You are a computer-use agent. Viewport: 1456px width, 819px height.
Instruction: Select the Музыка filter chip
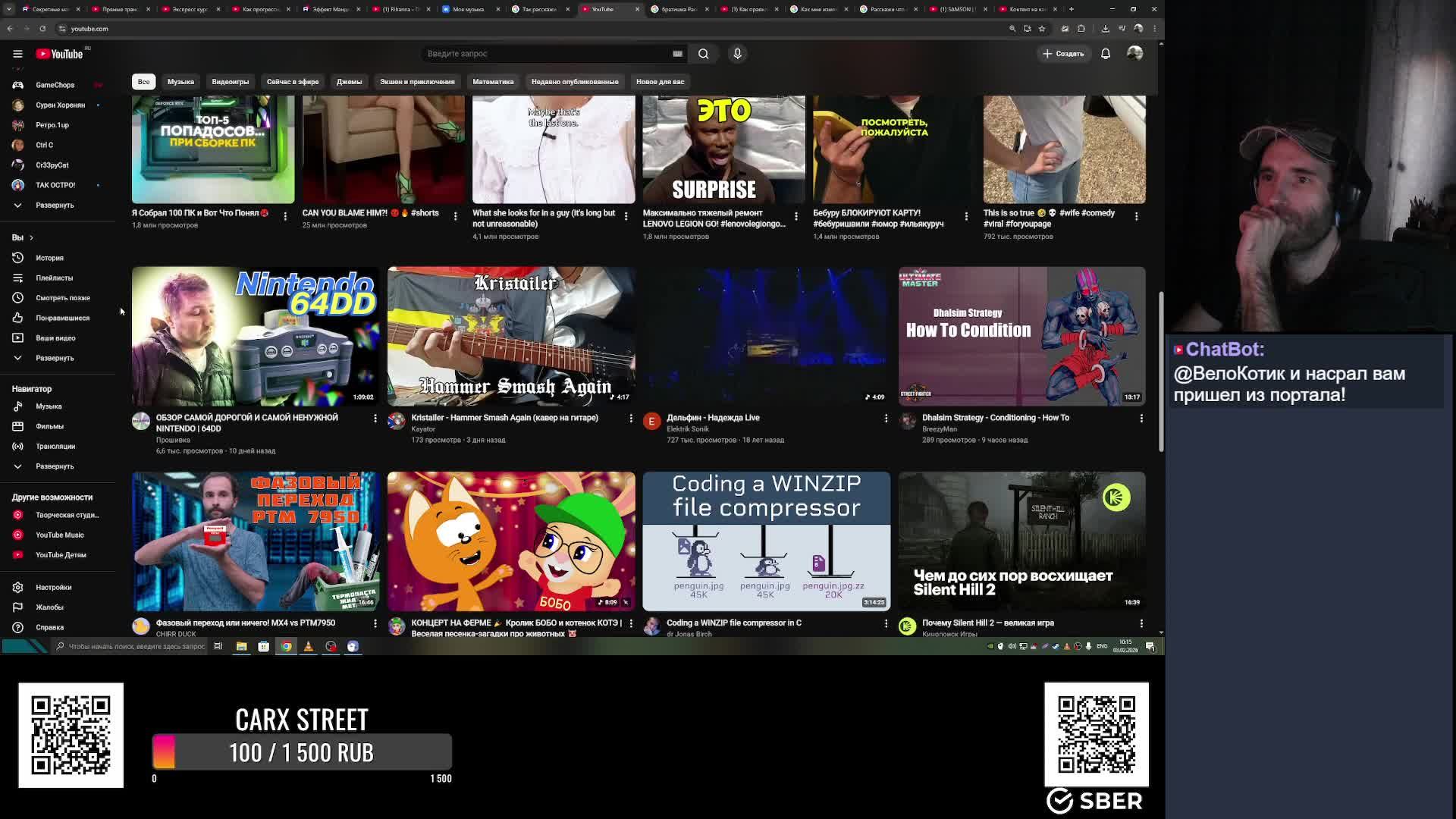click(180, 82)
